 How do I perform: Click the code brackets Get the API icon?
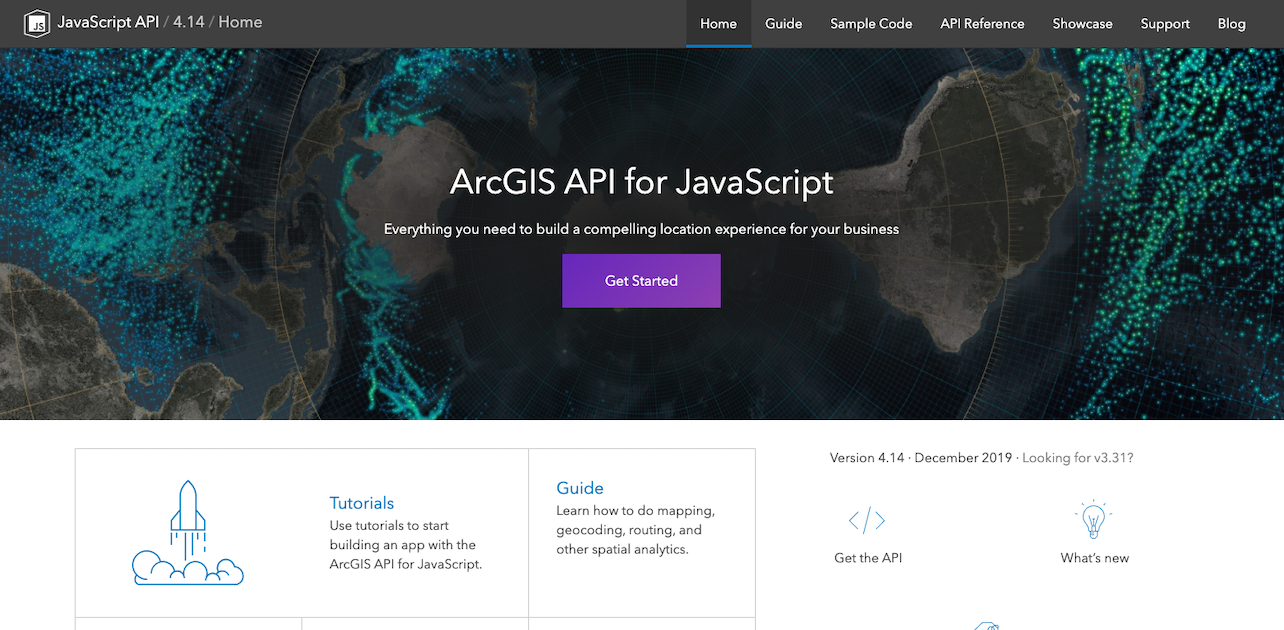point(867,520)
